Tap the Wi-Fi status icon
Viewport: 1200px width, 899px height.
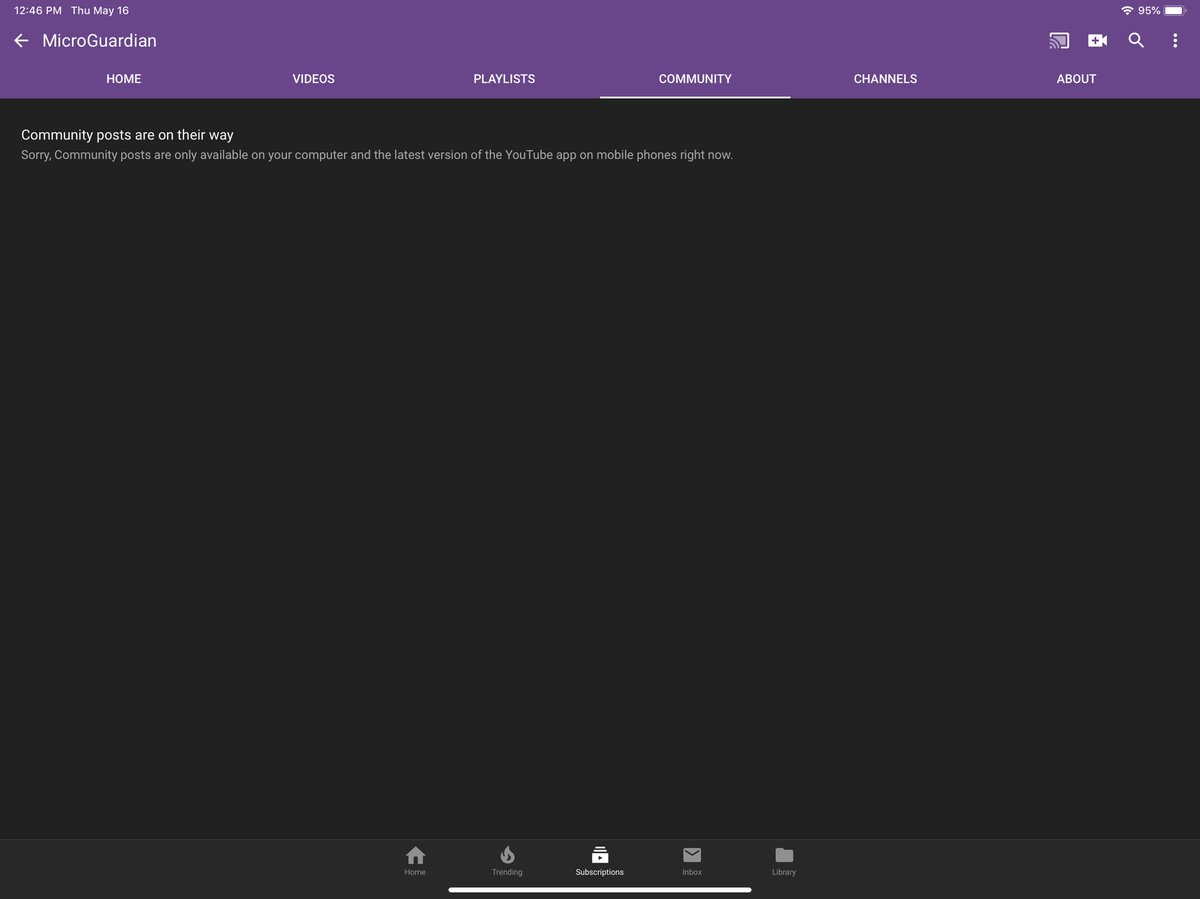(x=1127, y=10)
